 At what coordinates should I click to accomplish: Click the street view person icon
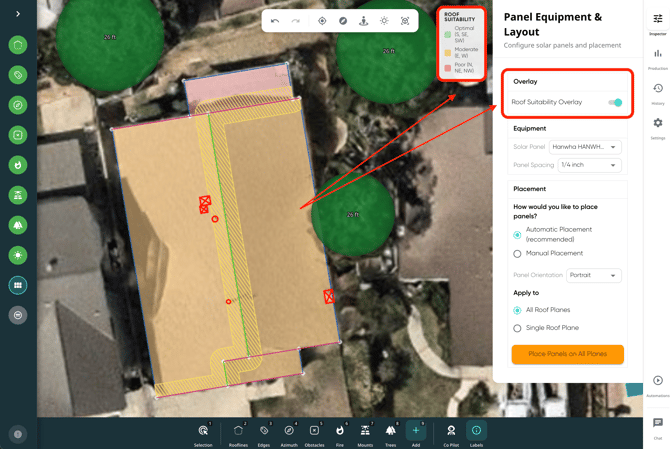[x=363, y=21]
